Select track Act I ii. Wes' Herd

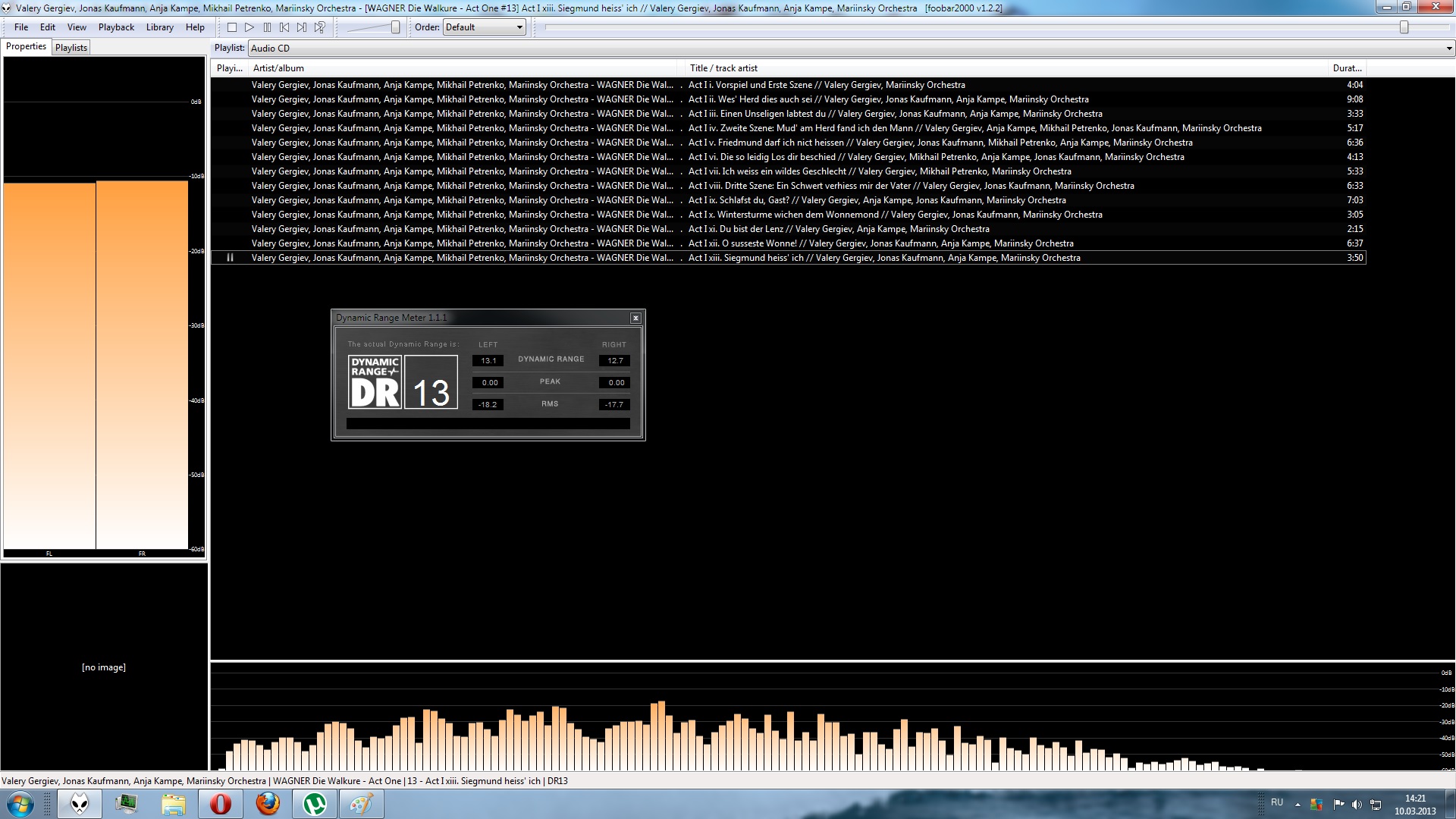click(789, 99)
